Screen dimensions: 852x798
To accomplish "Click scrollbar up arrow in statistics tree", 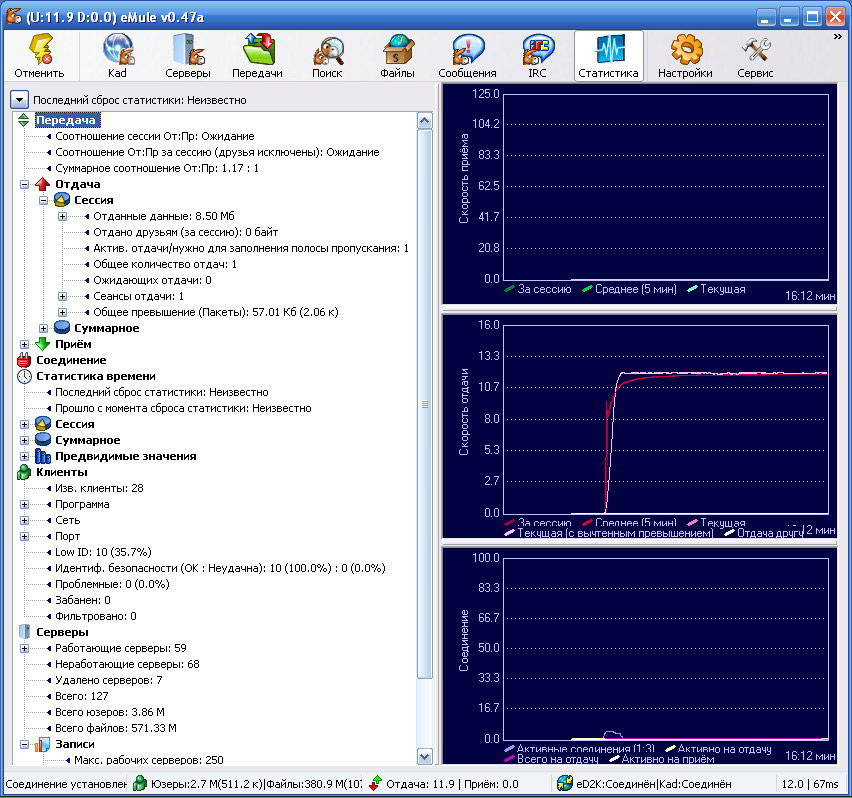I will (425, 121).
